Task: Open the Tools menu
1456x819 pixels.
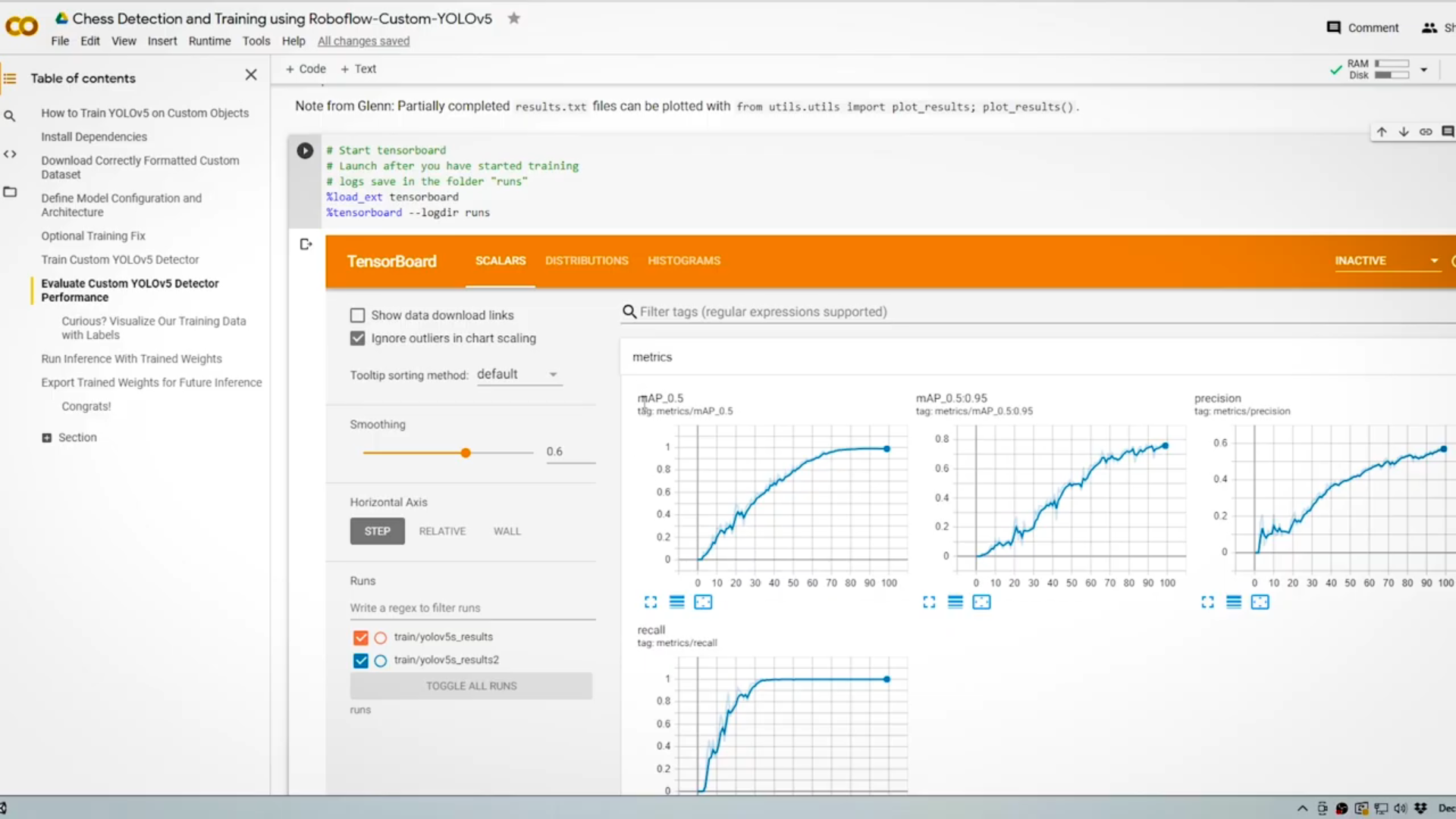Action: click(256, 41)
